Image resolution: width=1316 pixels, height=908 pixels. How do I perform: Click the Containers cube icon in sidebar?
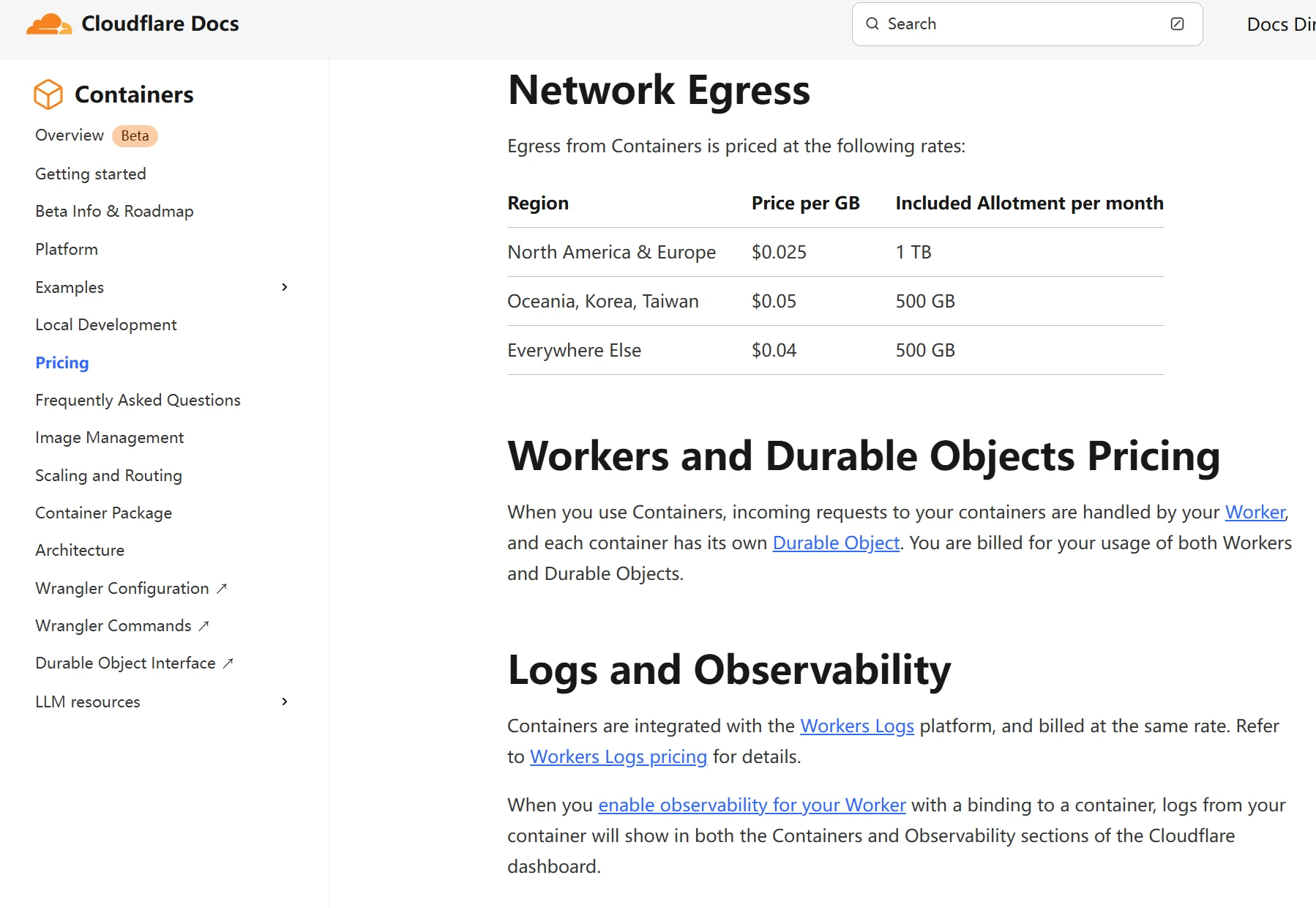[x=48, y=94]
